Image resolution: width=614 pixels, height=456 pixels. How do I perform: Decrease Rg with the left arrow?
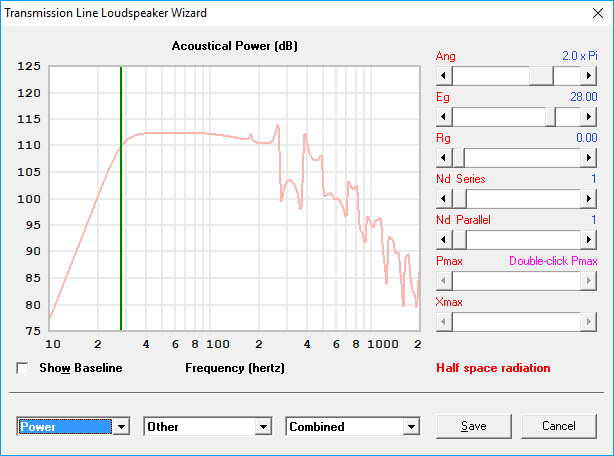pos(444,158)
